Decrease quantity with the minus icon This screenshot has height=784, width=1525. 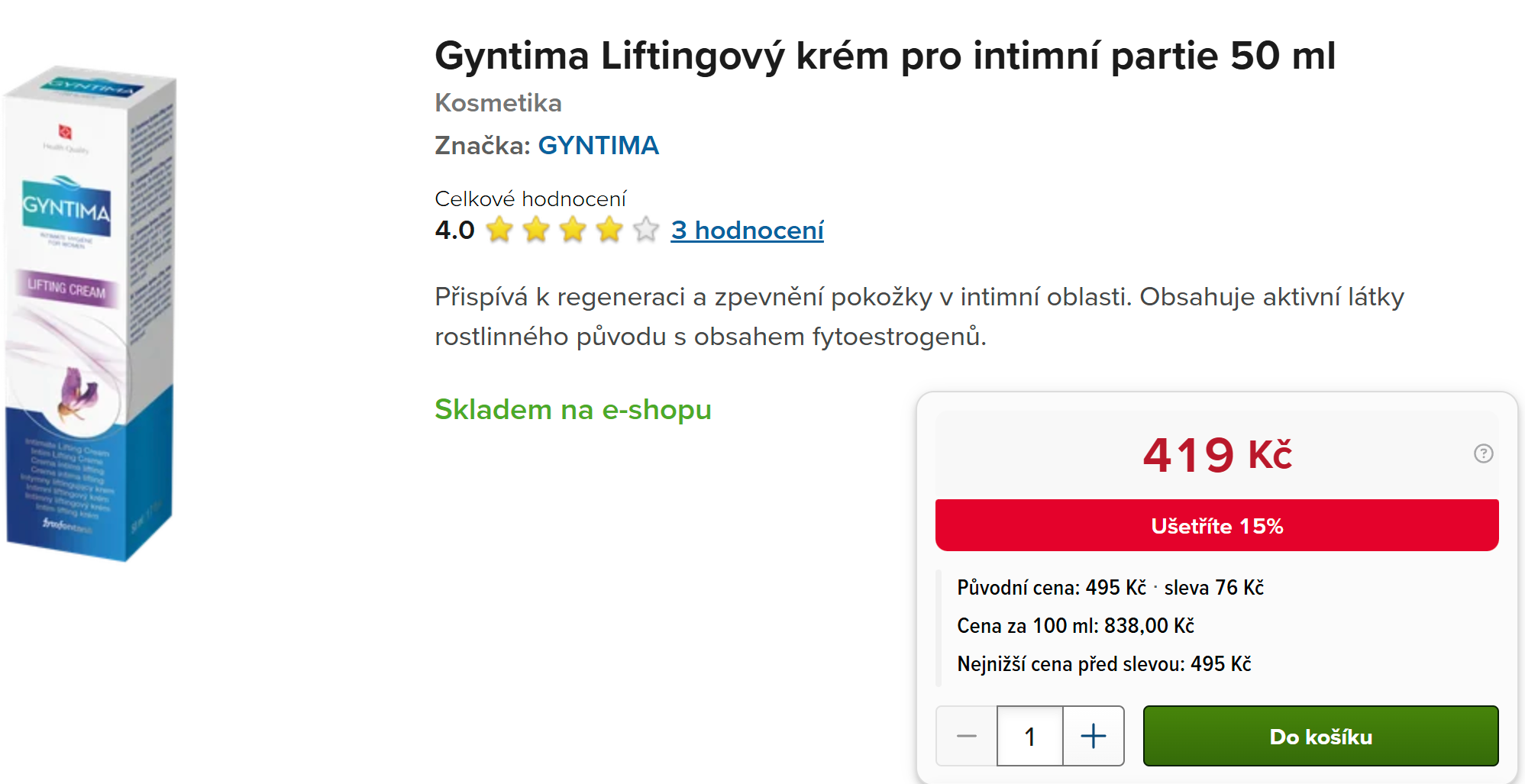967,736
